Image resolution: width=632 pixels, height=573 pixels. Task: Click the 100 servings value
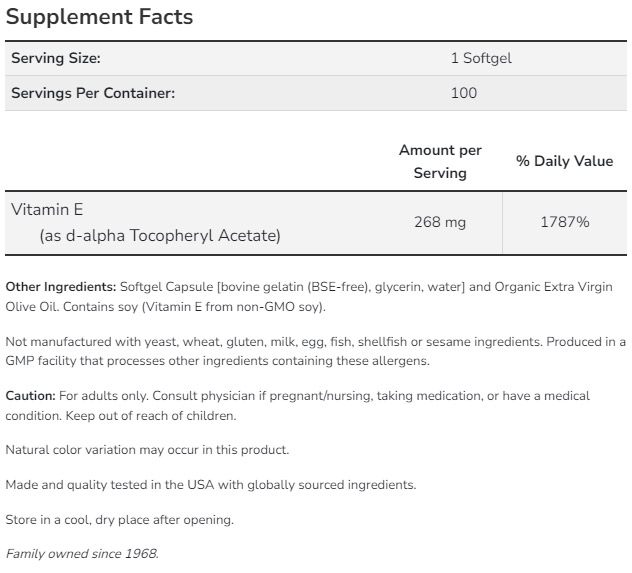click(464, 93)
